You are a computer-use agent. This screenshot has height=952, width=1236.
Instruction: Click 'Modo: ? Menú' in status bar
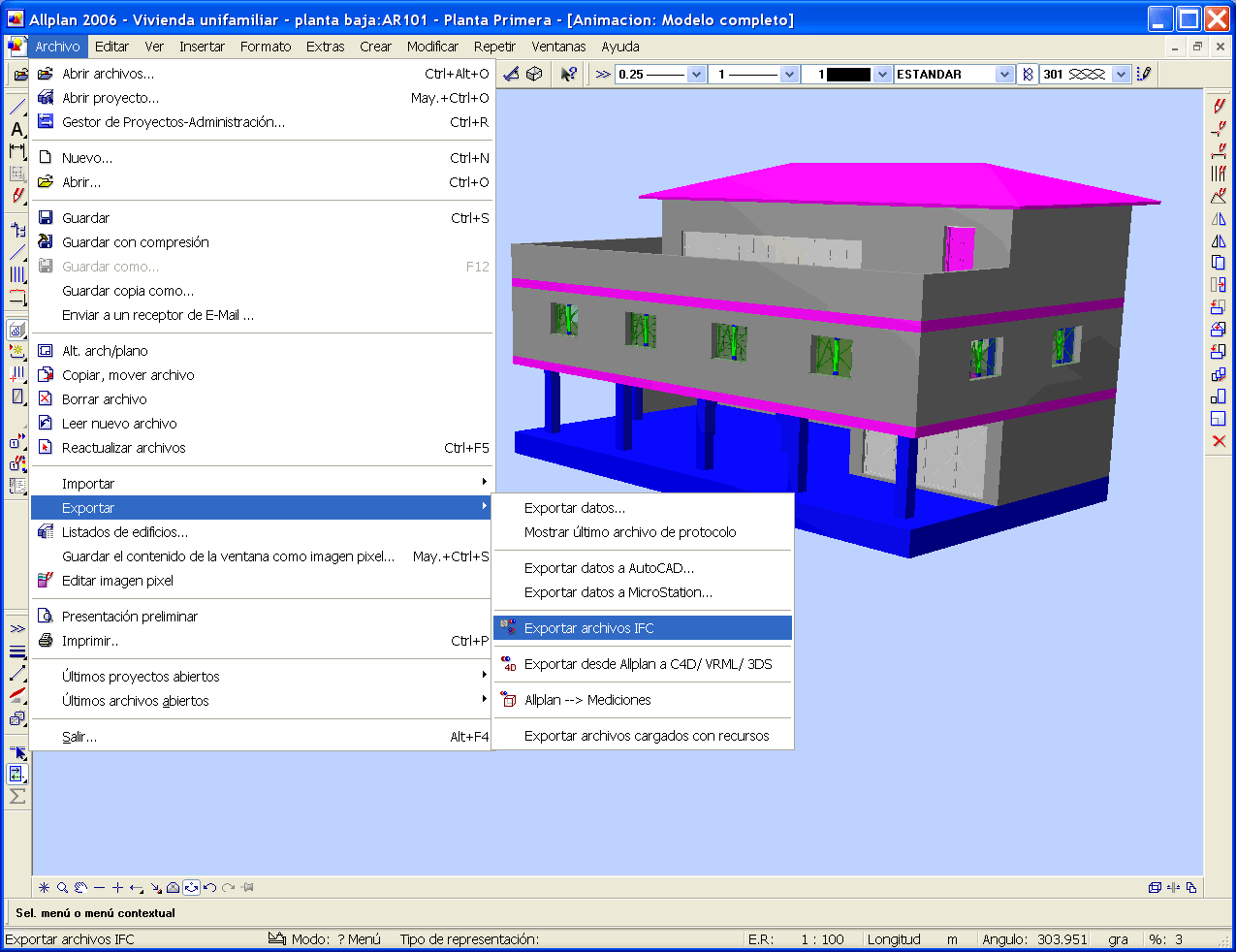(x=336, y=939)
